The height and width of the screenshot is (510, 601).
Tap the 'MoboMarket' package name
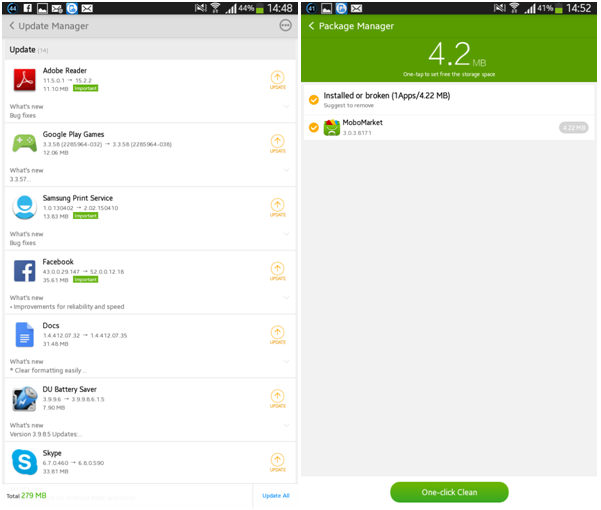click(363, 123)
